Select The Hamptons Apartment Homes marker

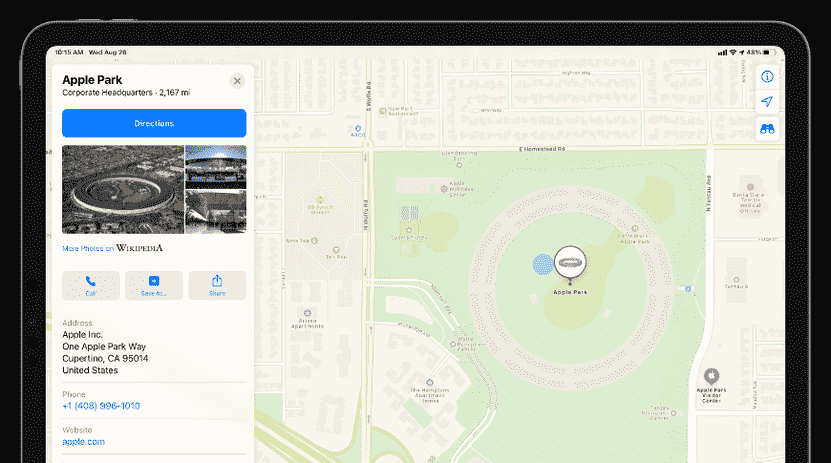pyautogui.click(x=432, y=382)
